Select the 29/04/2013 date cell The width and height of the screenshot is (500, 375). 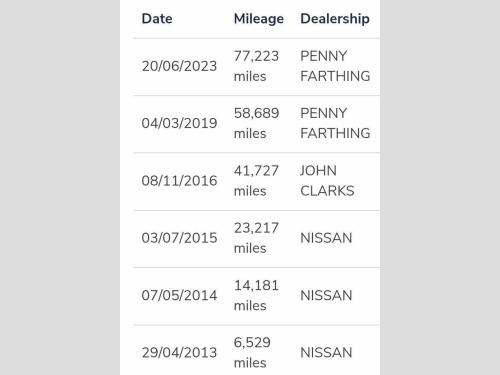(x=179, y=353)
